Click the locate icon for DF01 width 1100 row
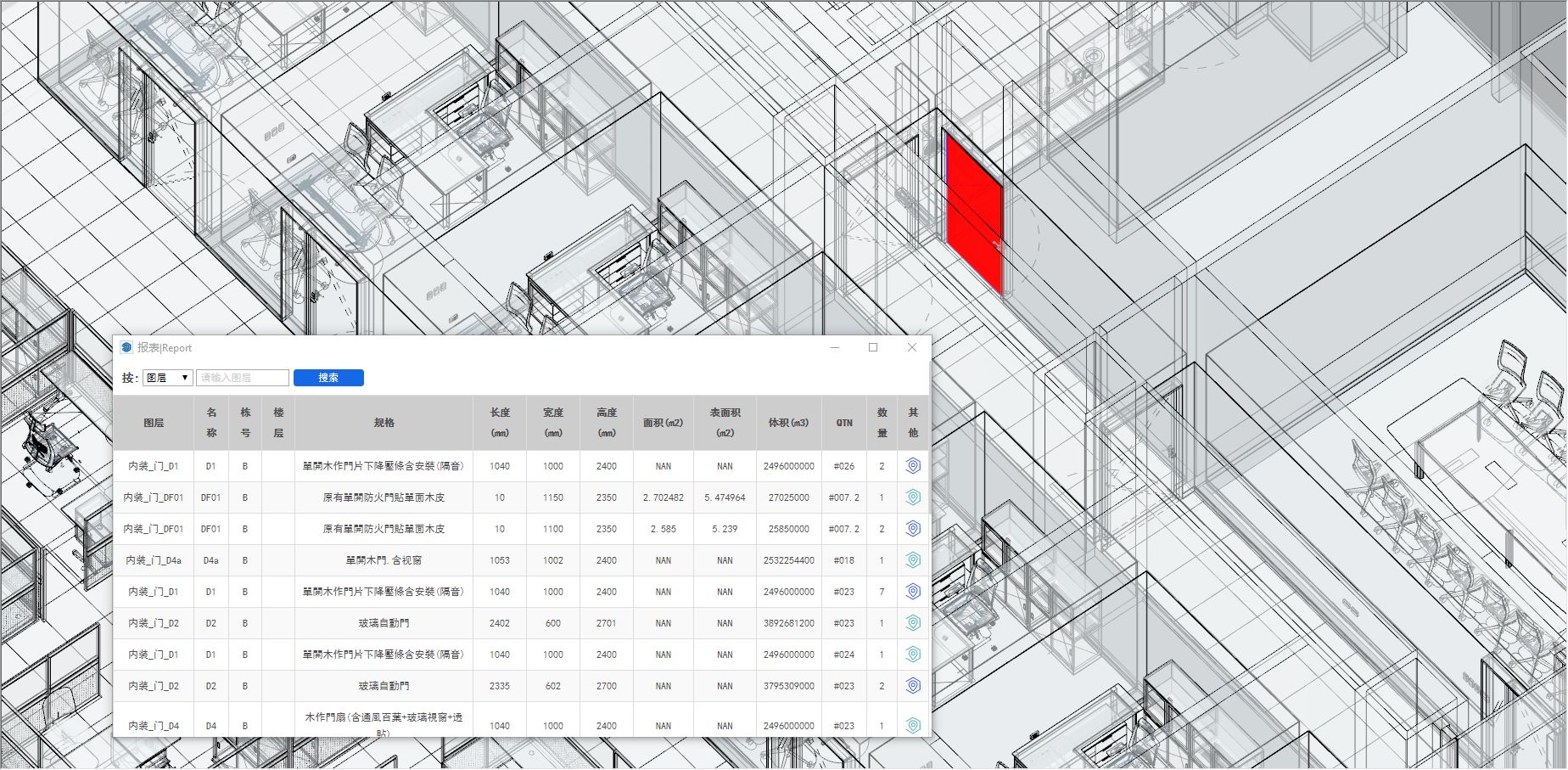 [x=913, y=529]
